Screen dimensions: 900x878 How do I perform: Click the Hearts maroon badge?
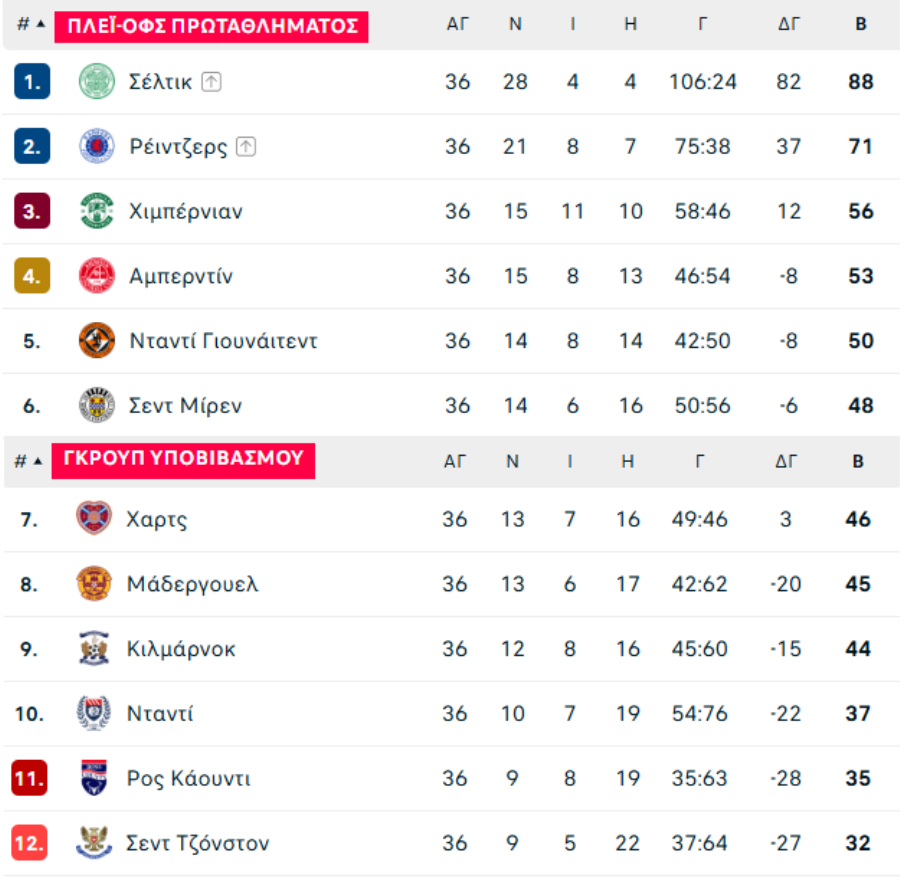[94, 518]
